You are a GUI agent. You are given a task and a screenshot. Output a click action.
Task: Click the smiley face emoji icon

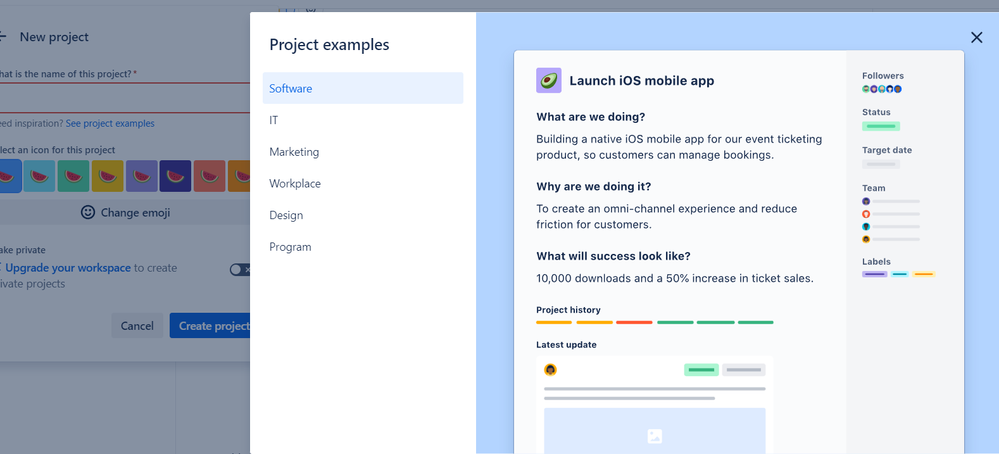coord(88,213)
